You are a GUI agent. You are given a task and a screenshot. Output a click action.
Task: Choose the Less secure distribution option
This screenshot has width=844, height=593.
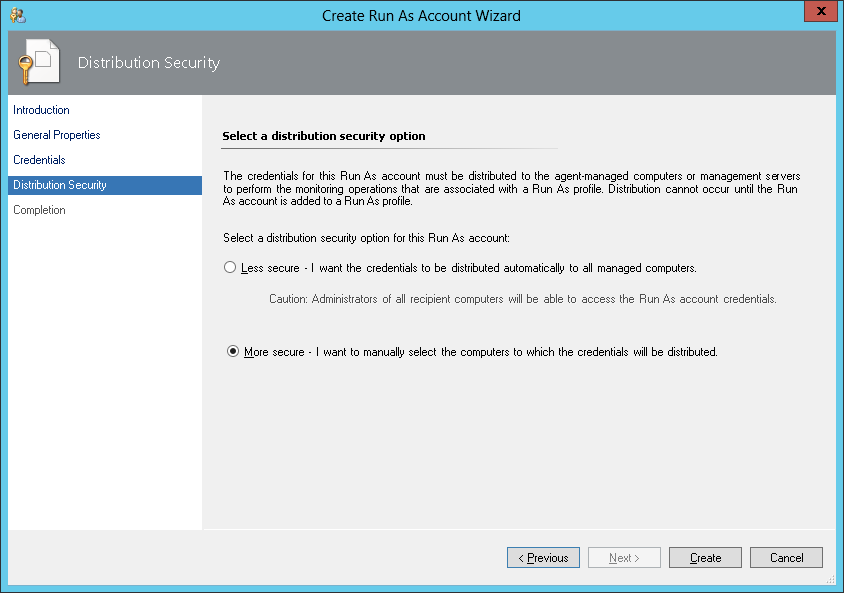pyautogui.click(x=231, y=268)
